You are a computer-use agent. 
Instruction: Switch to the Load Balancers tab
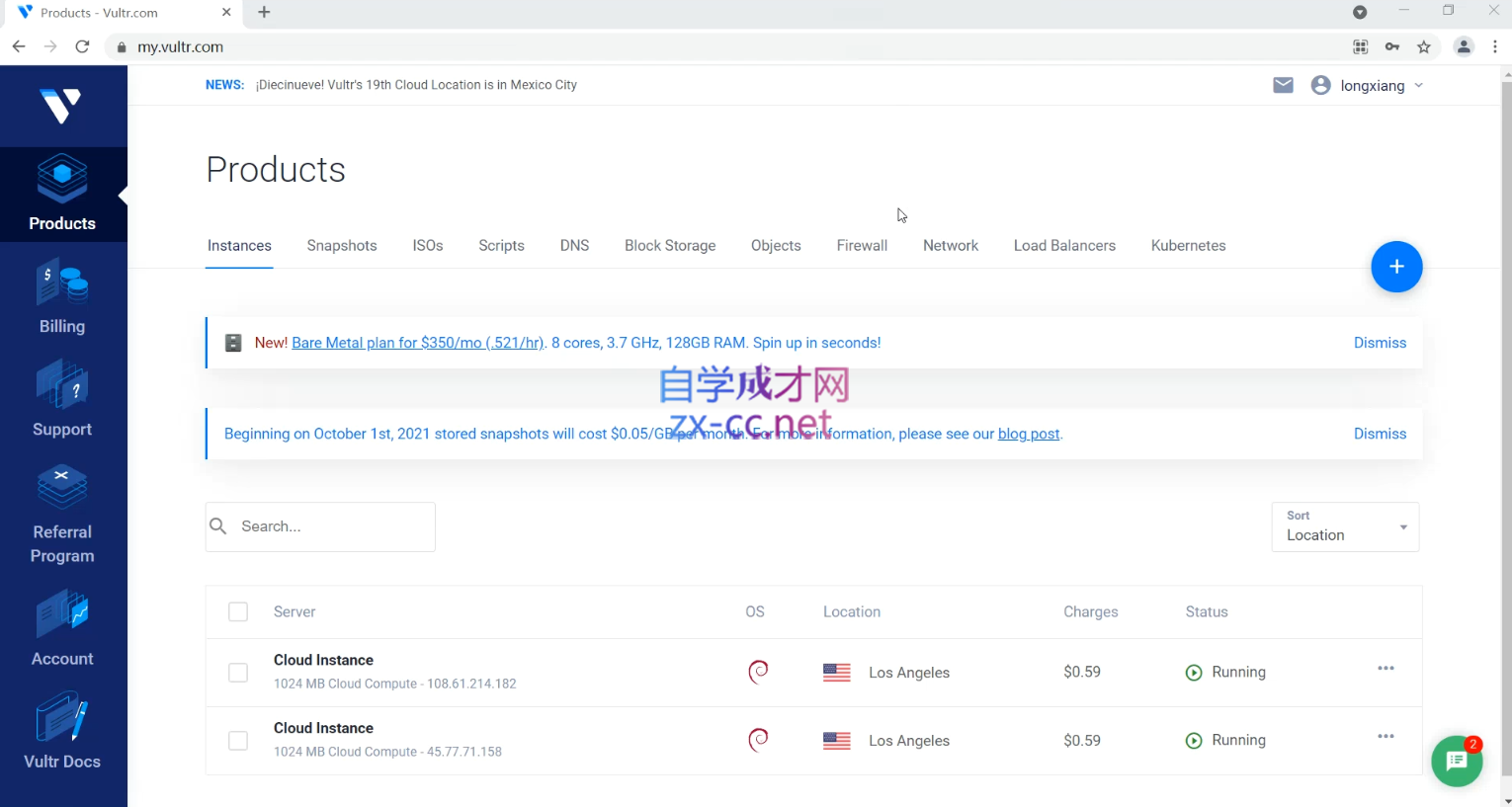1064,246
